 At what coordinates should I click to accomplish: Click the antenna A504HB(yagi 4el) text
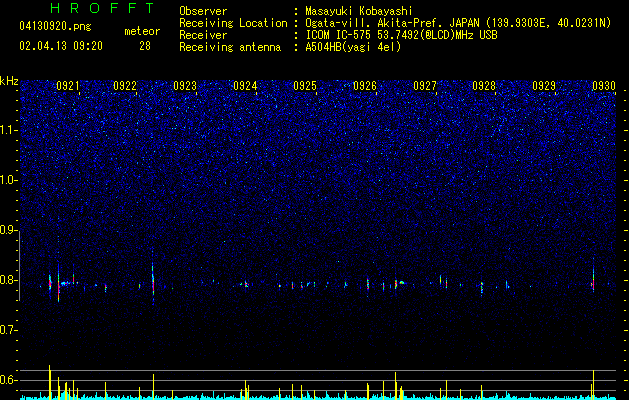[353, 47]
